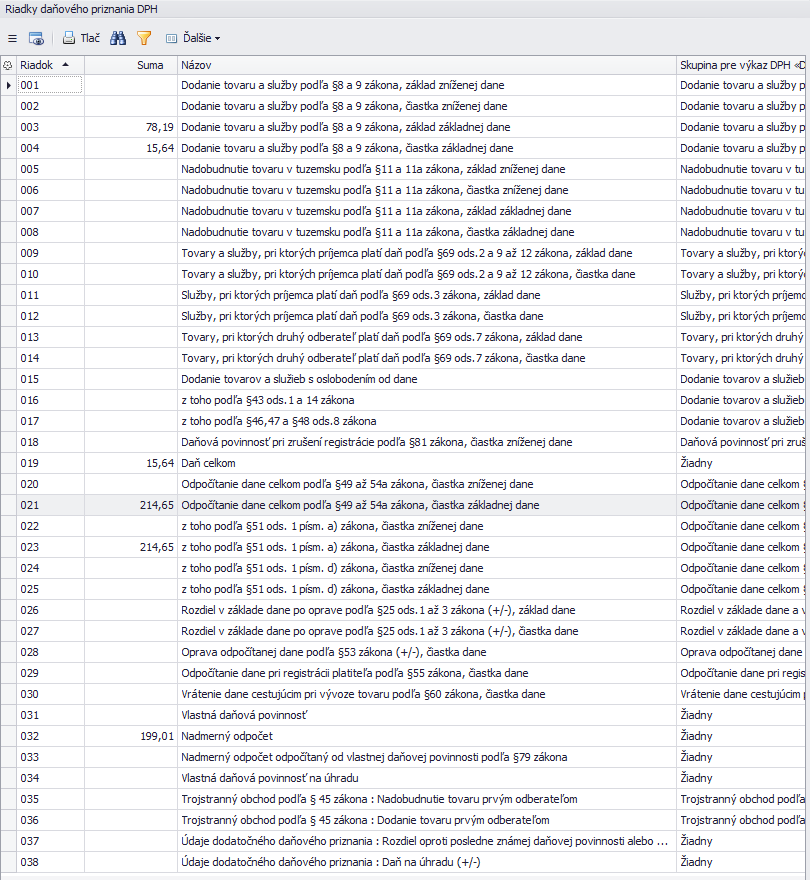Click the 214,65 value in row 023

[x=156, y=547]
